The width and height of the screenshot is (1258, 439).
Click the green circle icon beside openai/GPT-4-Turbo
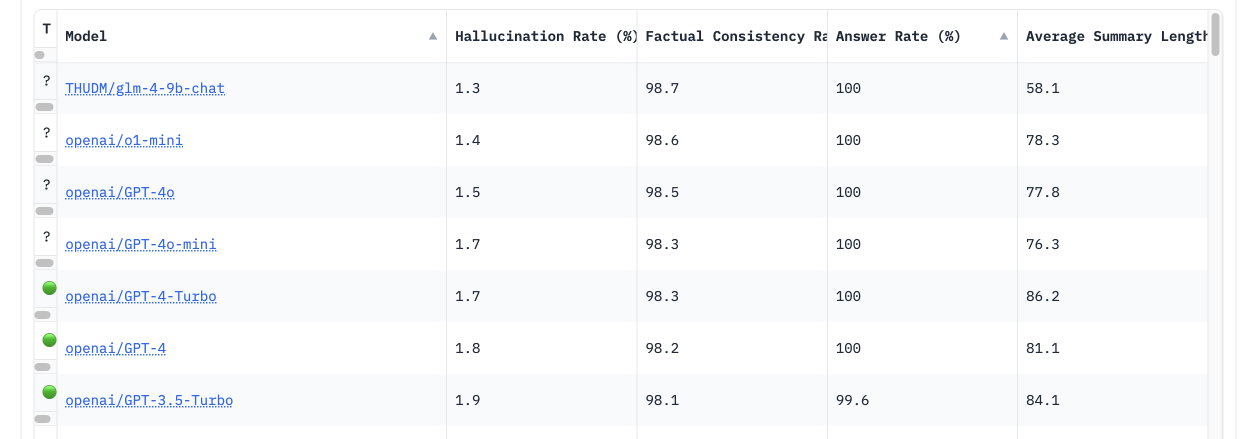click(x=49, y=288)
